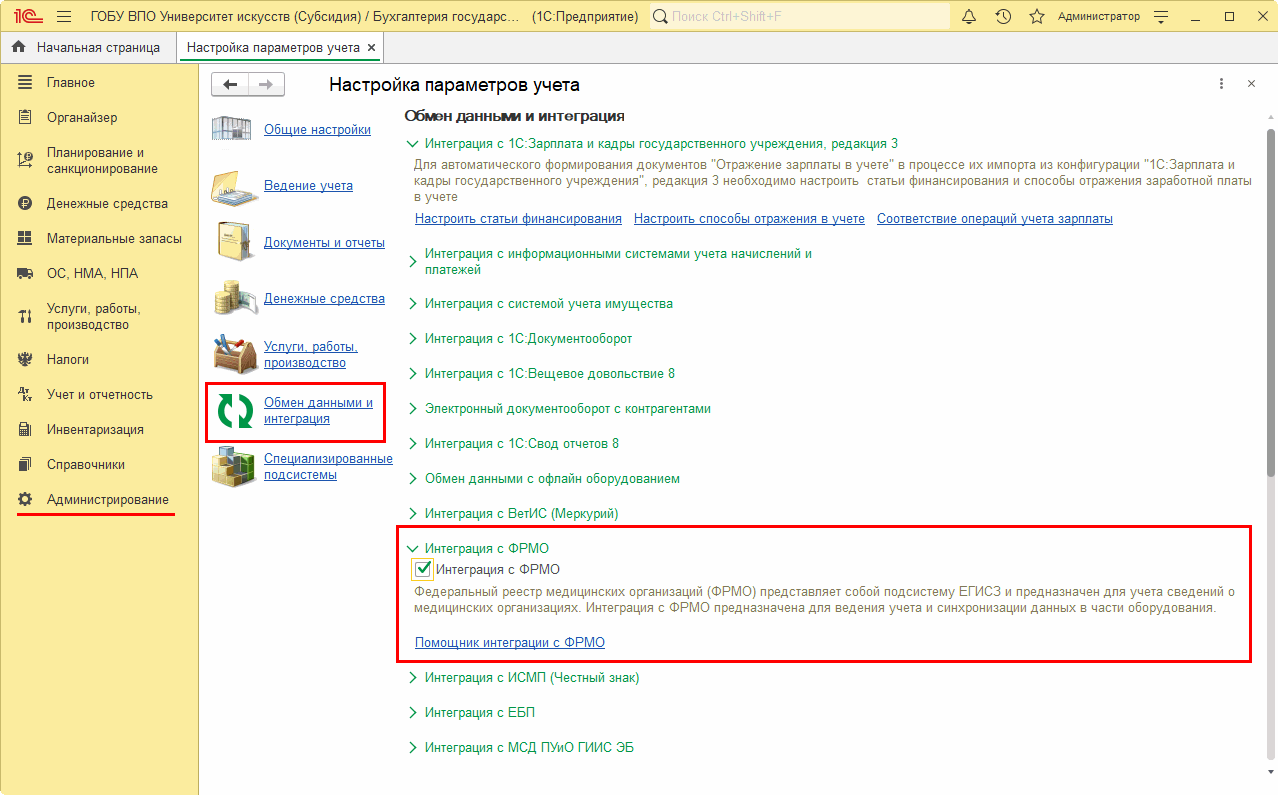Click Настроить статьи финансирования link
This screenshot has width=1278, height=795.
(x=518, y=219)
